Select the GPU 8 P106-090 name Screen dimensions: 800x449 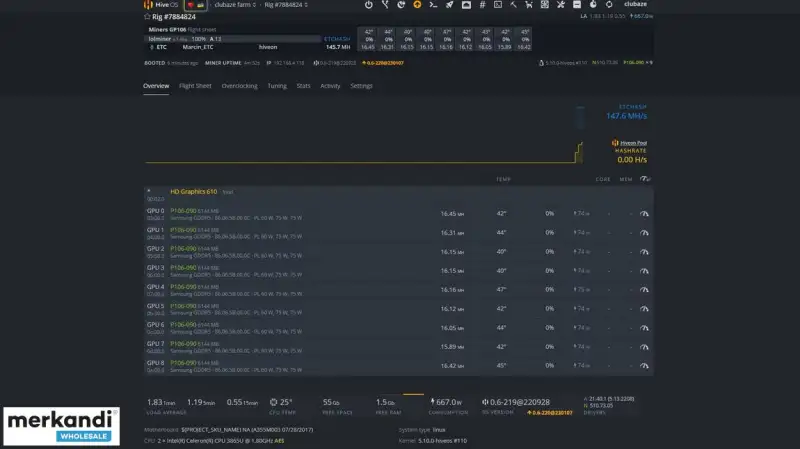pyautogui.click(x=183, y=363)
